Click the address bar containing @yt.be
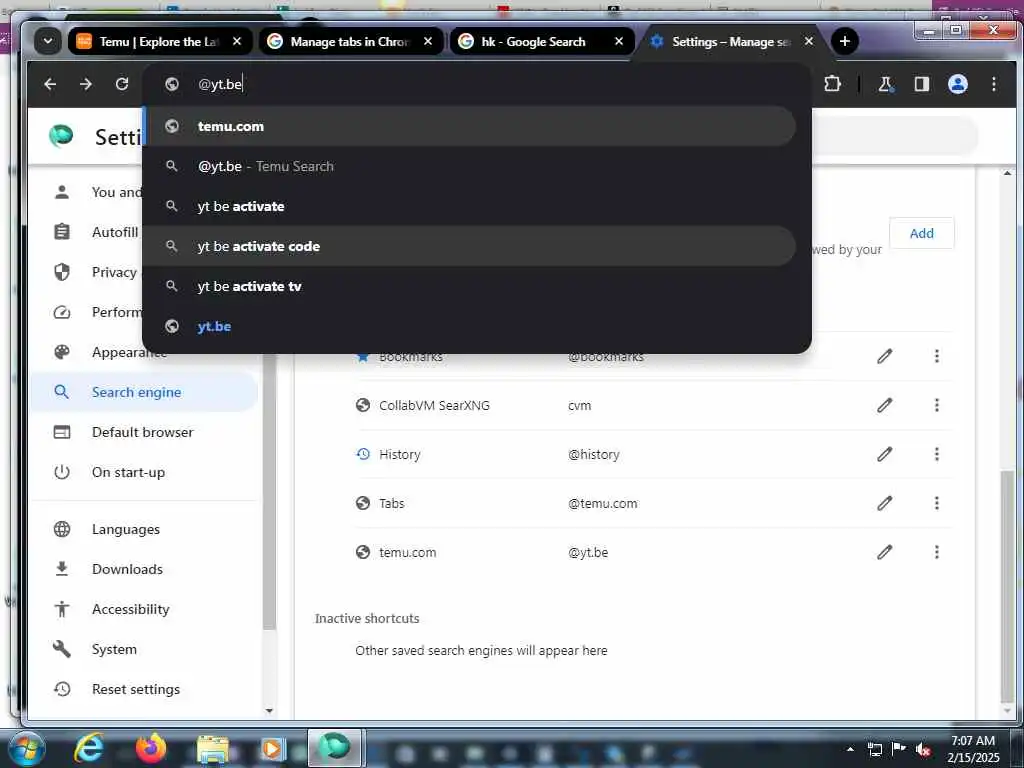This screenshot has height=768, width=1024. click(477, 84)
